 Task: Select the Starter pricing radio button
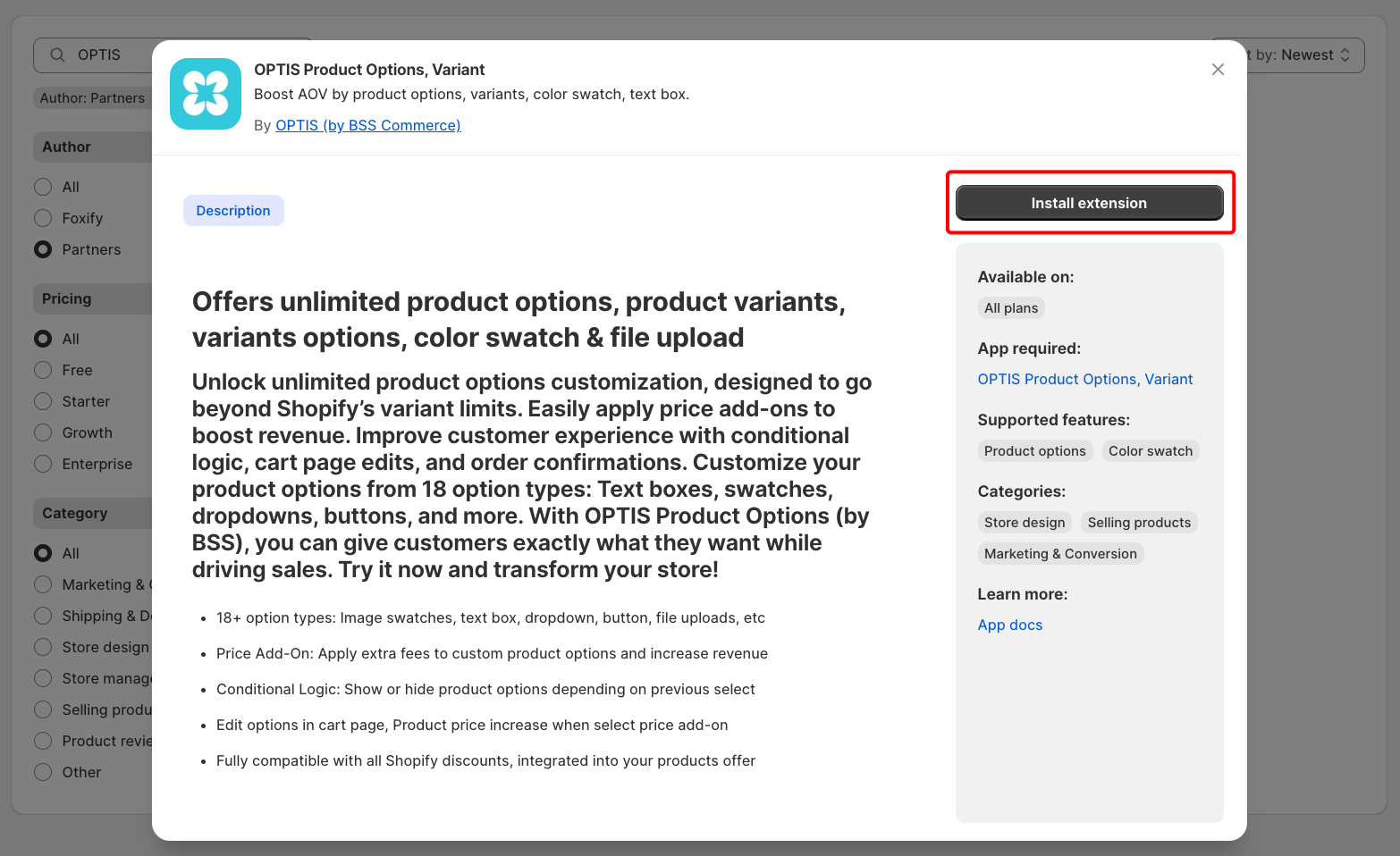(43, 401)
